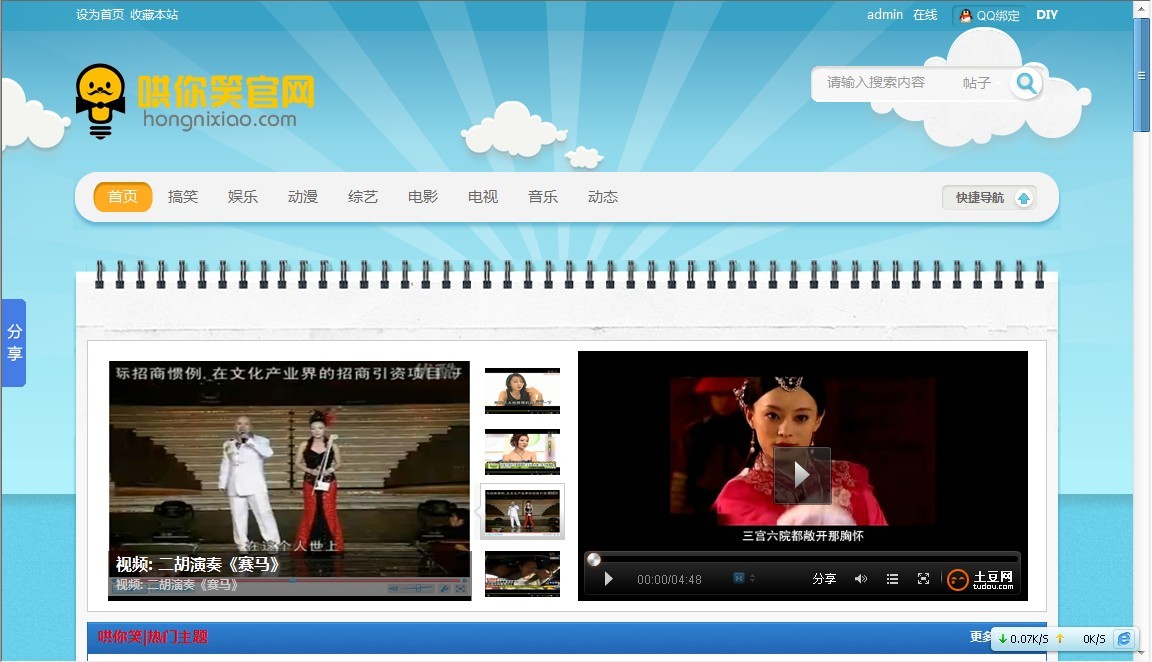This screenshot has height=662, width=1152.
Task: Click the 00:00/04:48 time display
Action: tap(669, 580)
